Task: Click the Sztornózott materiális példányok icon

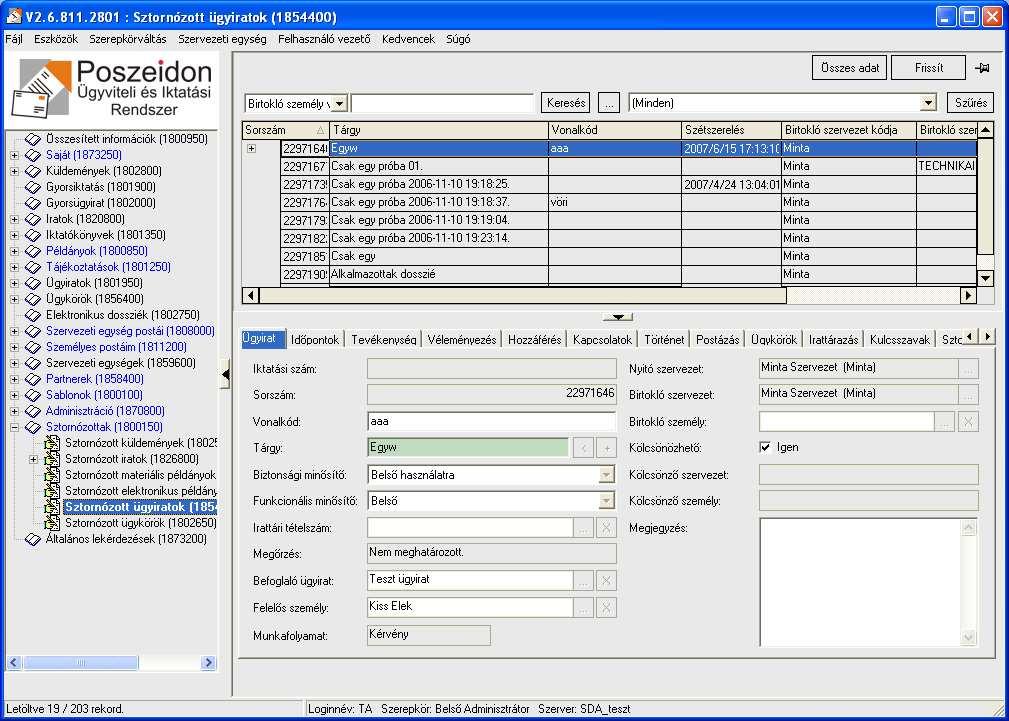Action: click(52, 475)
